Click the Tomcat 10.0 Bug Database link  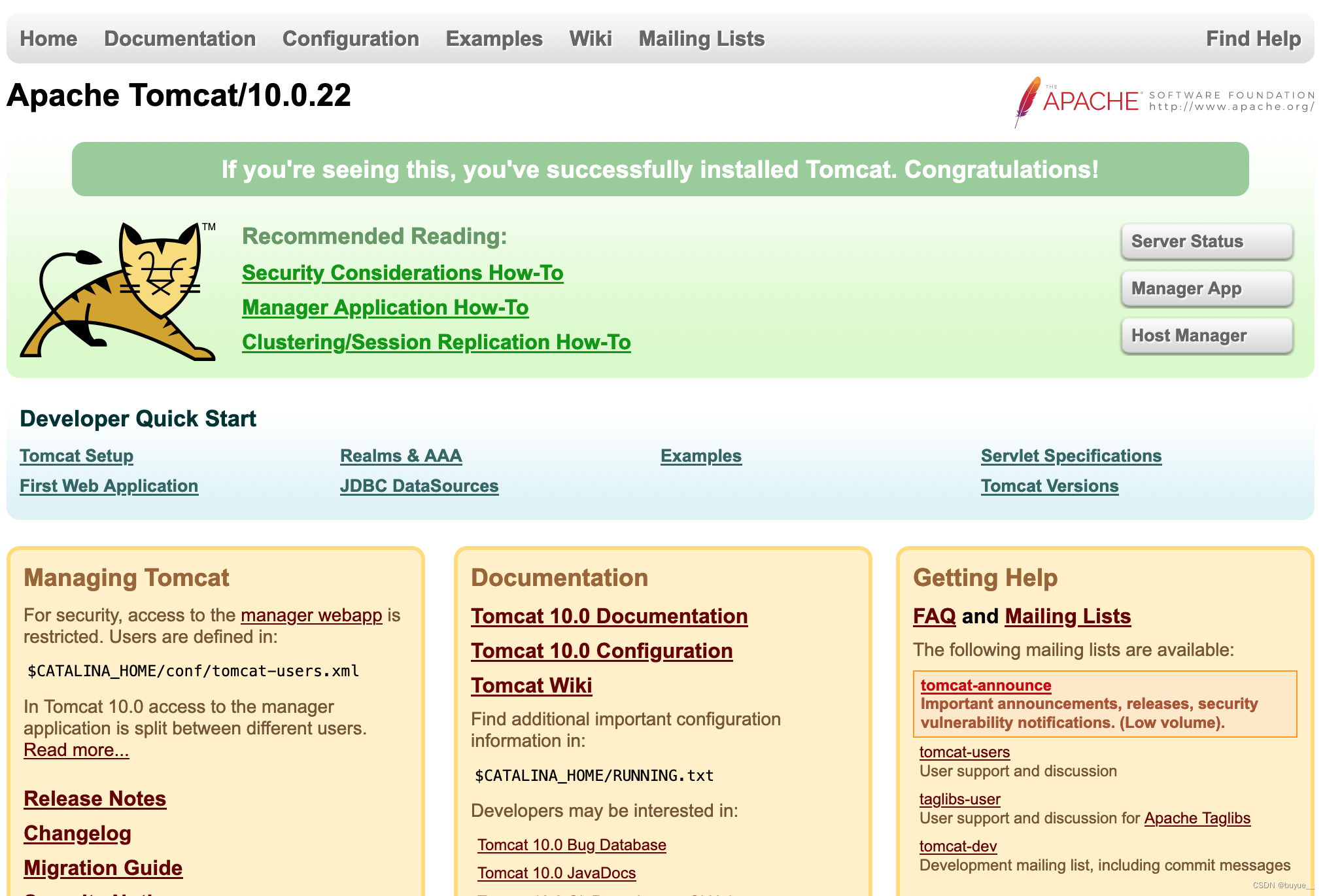point(572,845)
